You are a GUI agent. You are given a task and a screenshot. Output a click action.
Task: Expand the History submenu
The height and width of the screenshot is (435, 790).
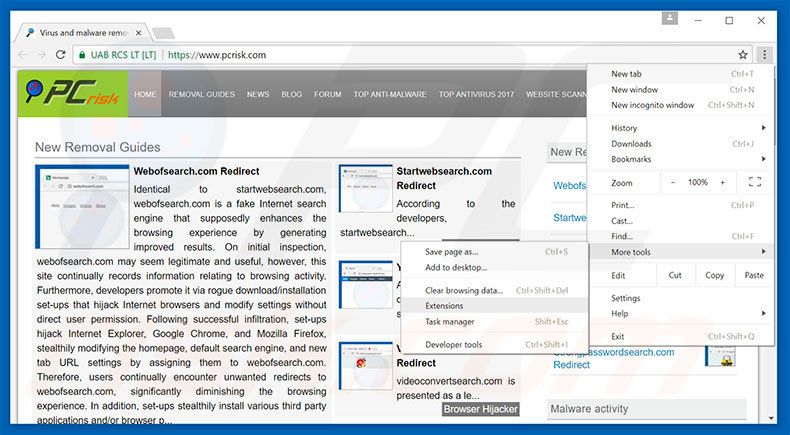click(x=680, y=128)
